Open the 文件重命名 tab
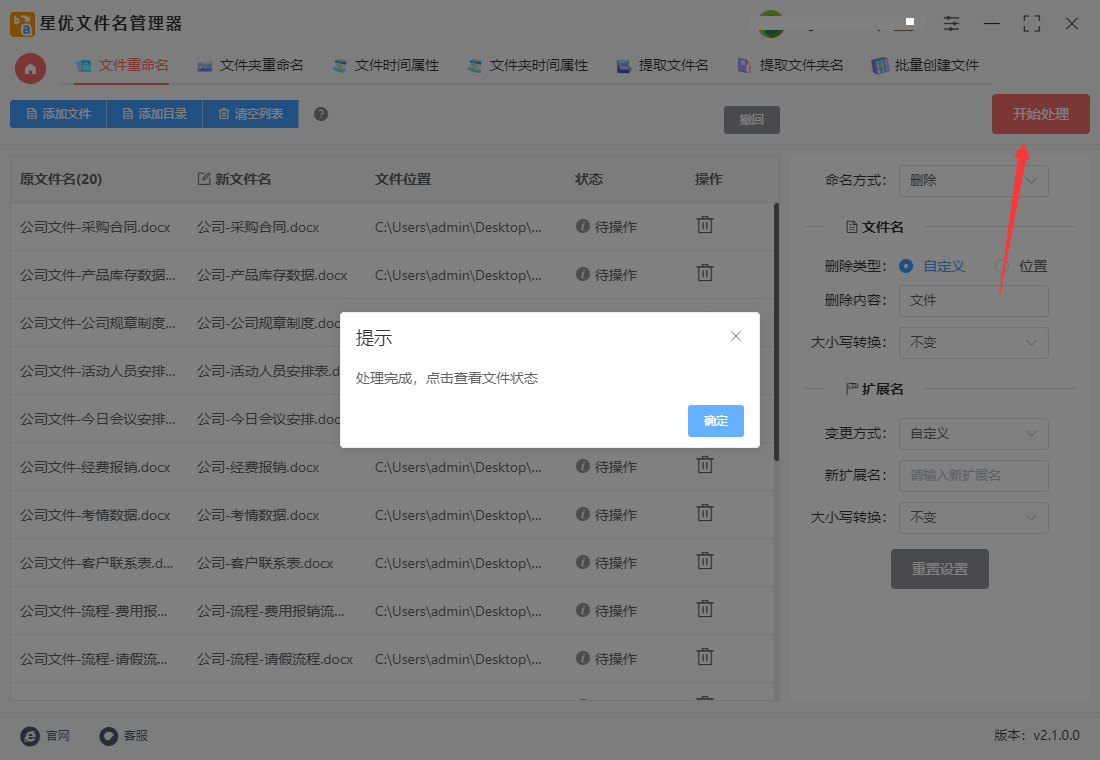 (123, 65)
